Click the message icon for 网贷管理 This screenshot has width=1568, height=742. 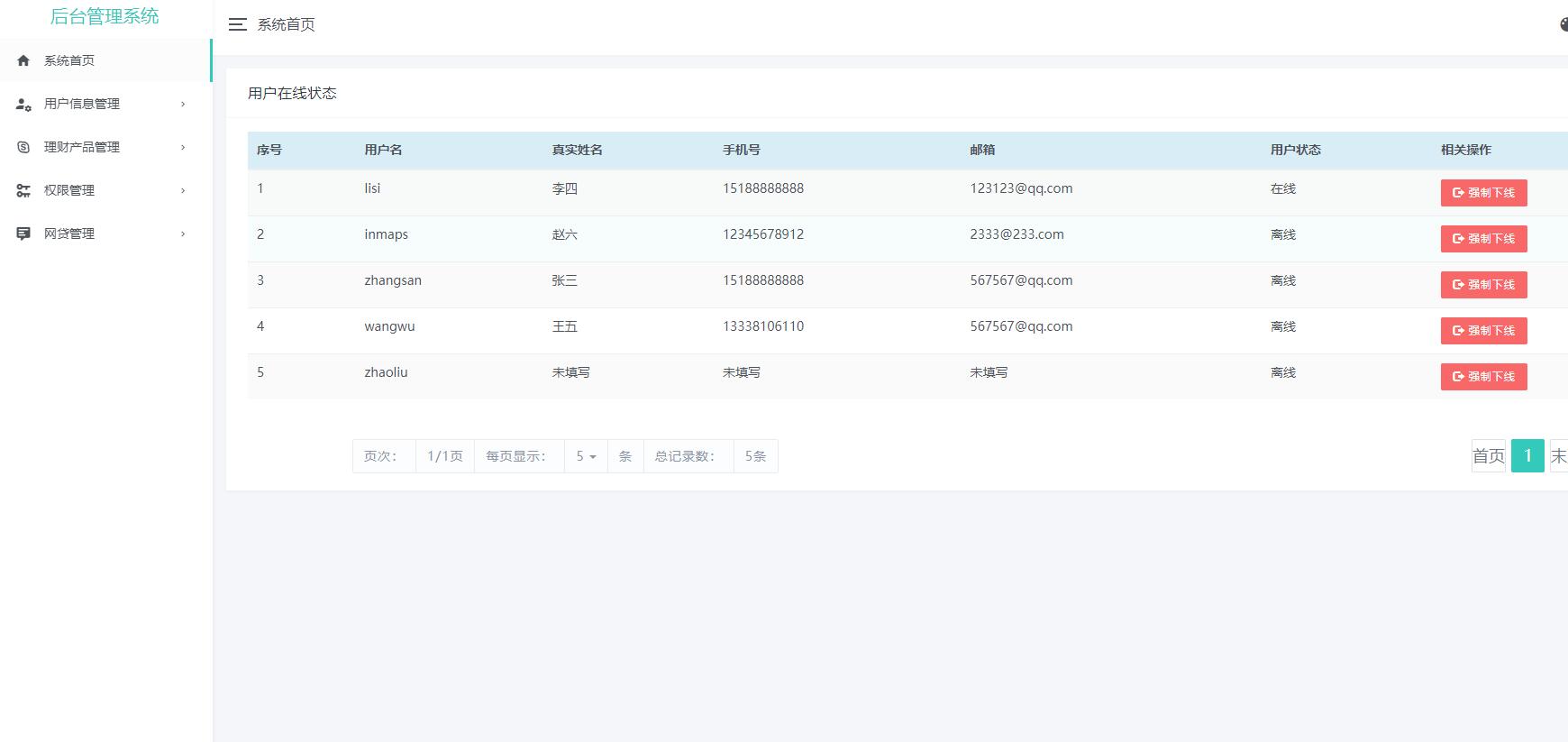(x=23, y=234)
